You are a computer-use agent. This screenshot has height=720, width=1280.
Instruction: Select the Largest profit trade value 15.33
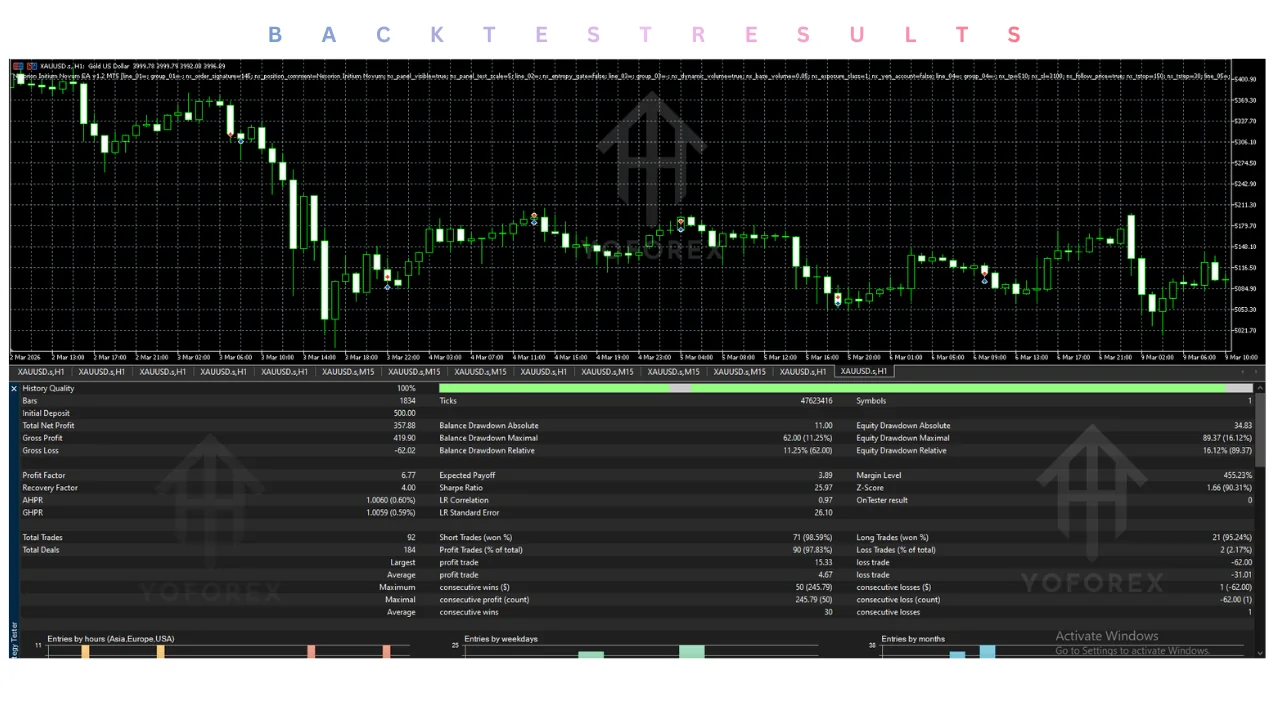pyautogui.click(x=823, y=563)
